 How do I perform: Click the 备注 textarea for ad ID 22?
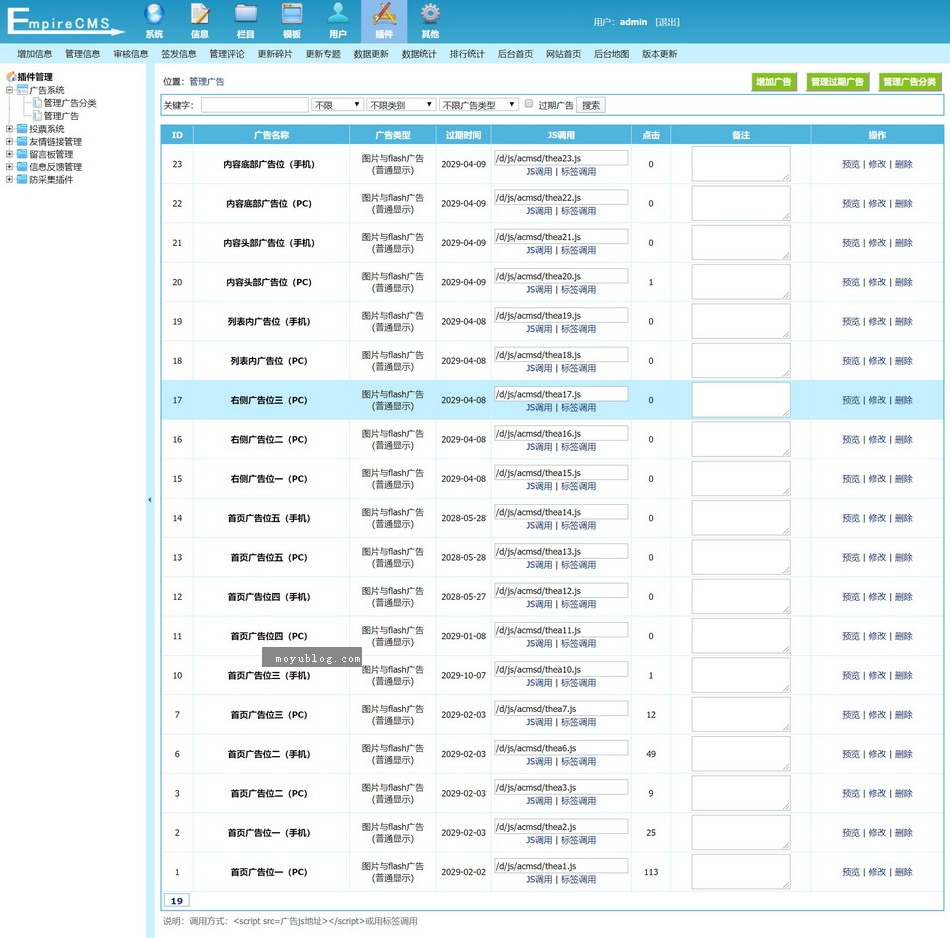coord(741,203)
